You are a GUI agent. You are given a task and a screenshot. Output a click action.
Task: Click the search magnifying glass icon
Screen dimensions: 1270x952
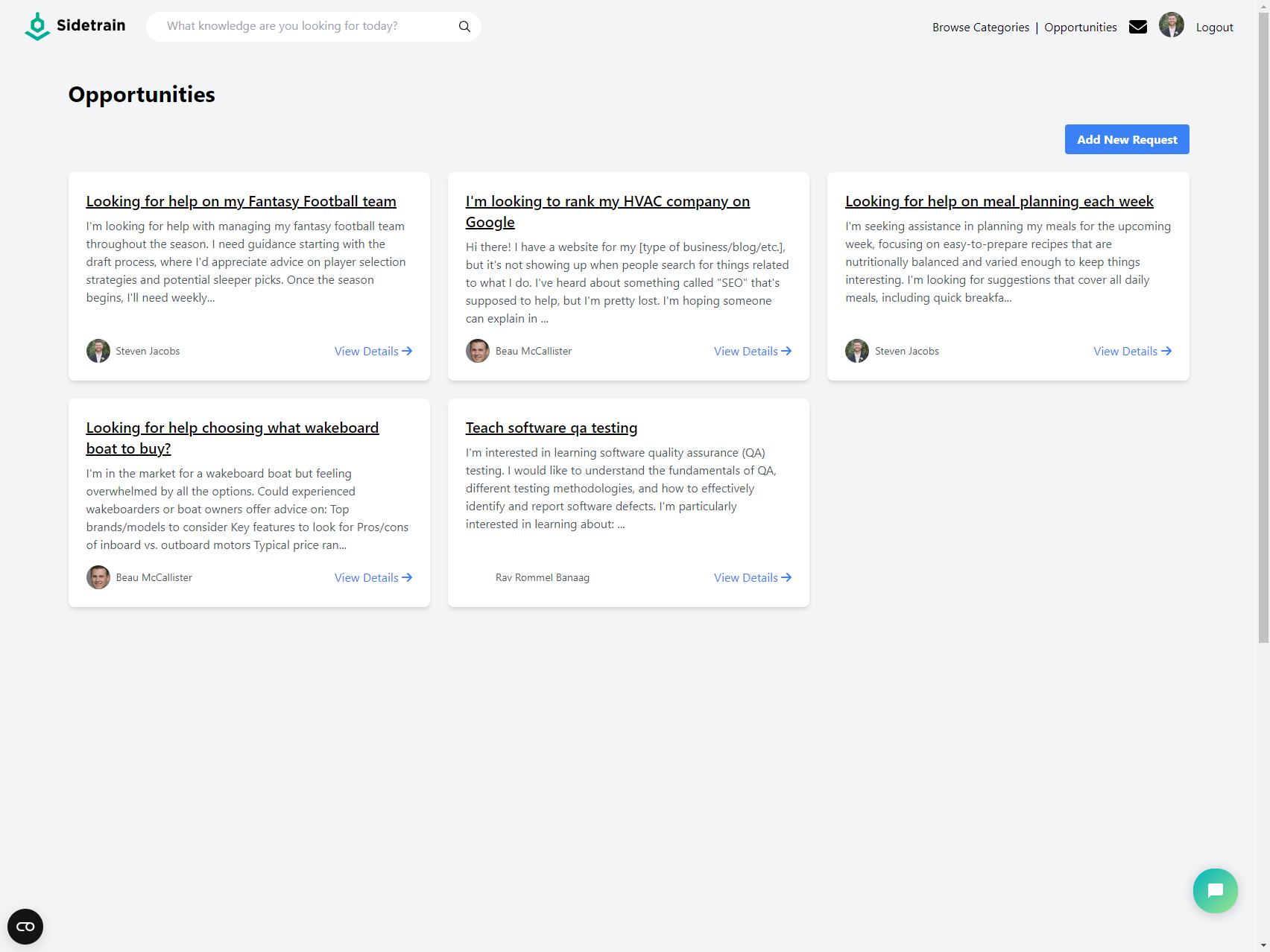464,27
